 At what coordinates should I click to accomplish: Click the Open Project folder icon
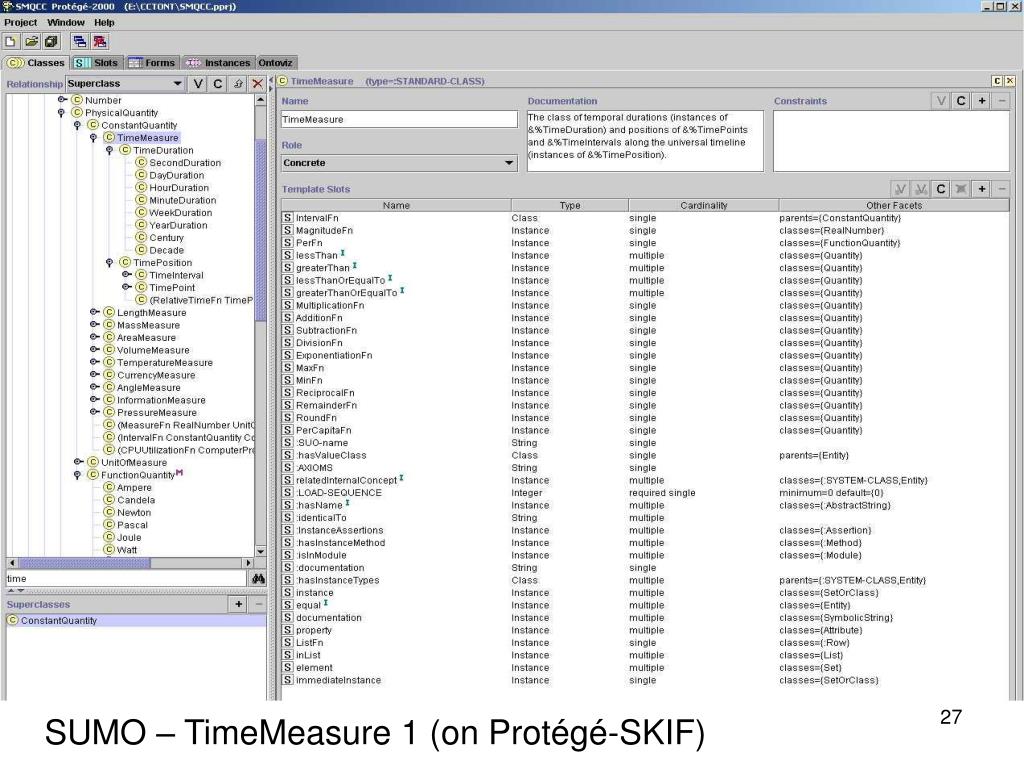click(x=31, y=42)
